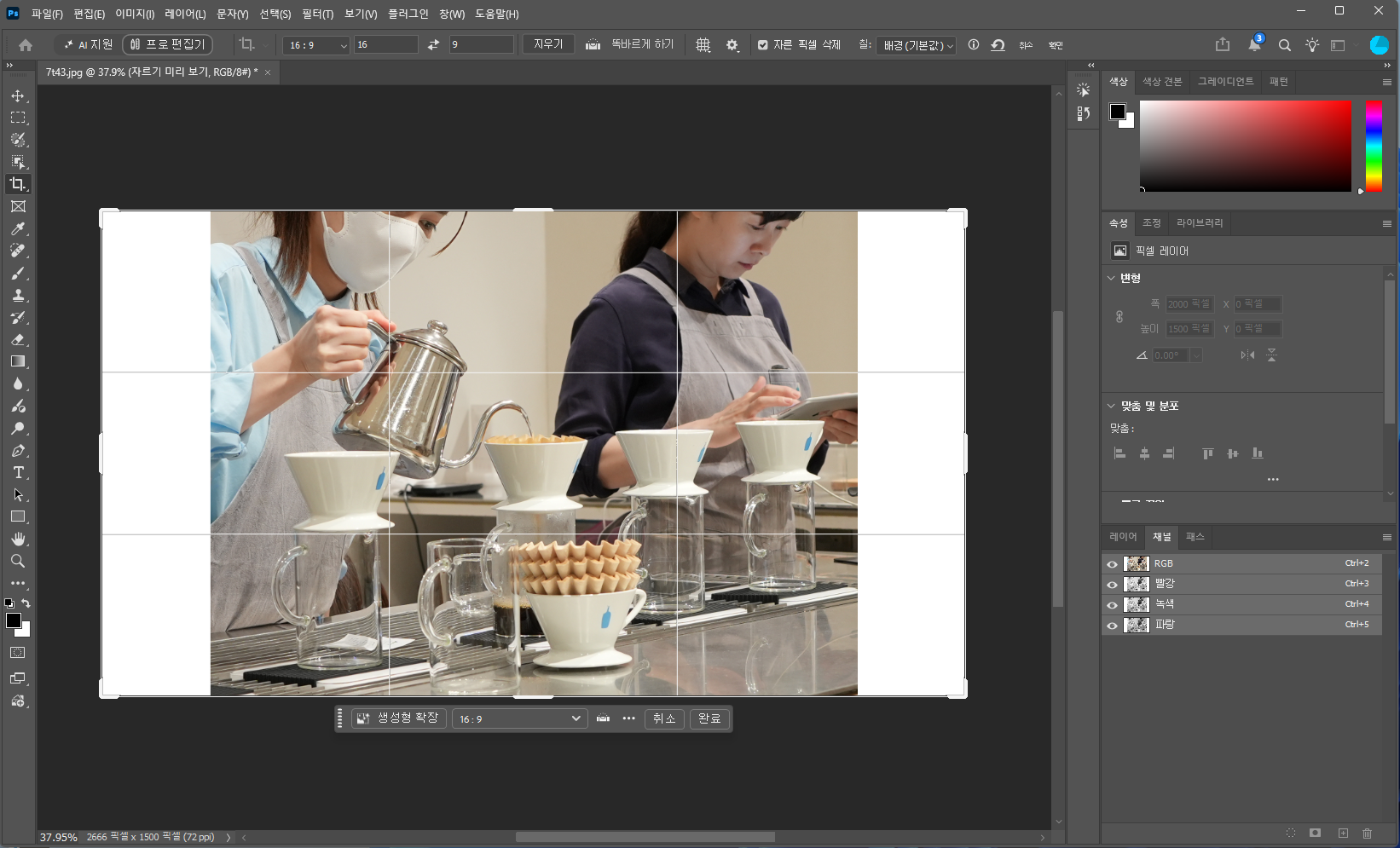This screenshot has width=1400, height=848.
Task: Pick a hue on the rainbow spectrum slider
Action: [x=1374, y=146]
